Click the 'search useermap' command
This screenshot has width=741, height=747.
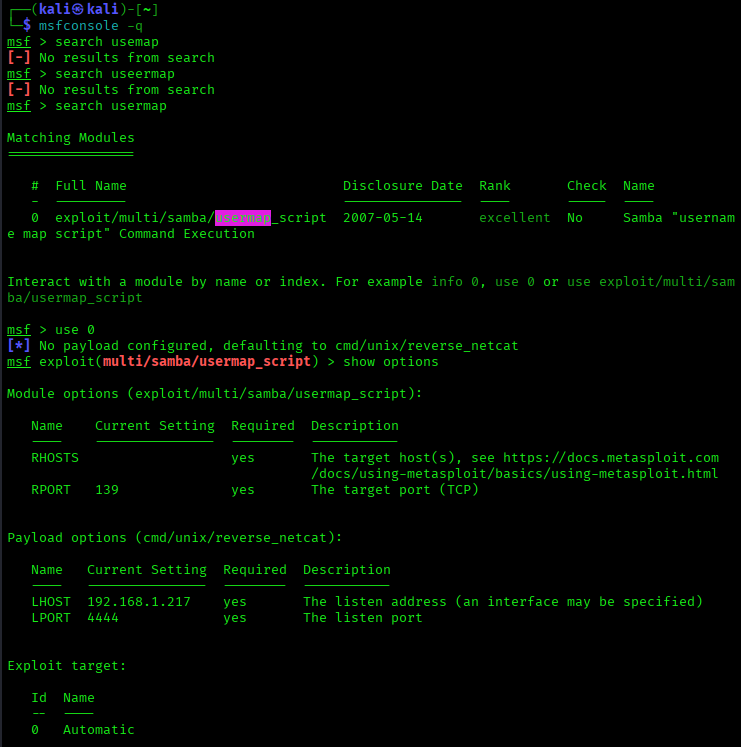(115, 74)
